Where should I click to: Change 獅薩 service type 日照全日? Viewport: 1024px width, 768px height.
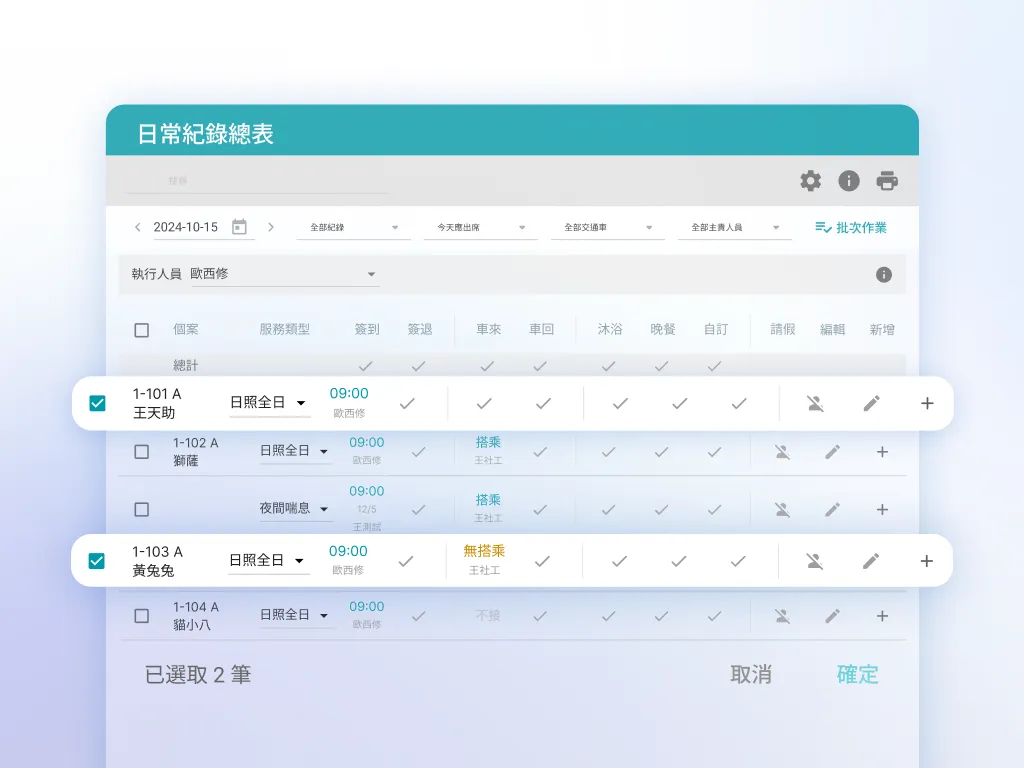point(295,451)
